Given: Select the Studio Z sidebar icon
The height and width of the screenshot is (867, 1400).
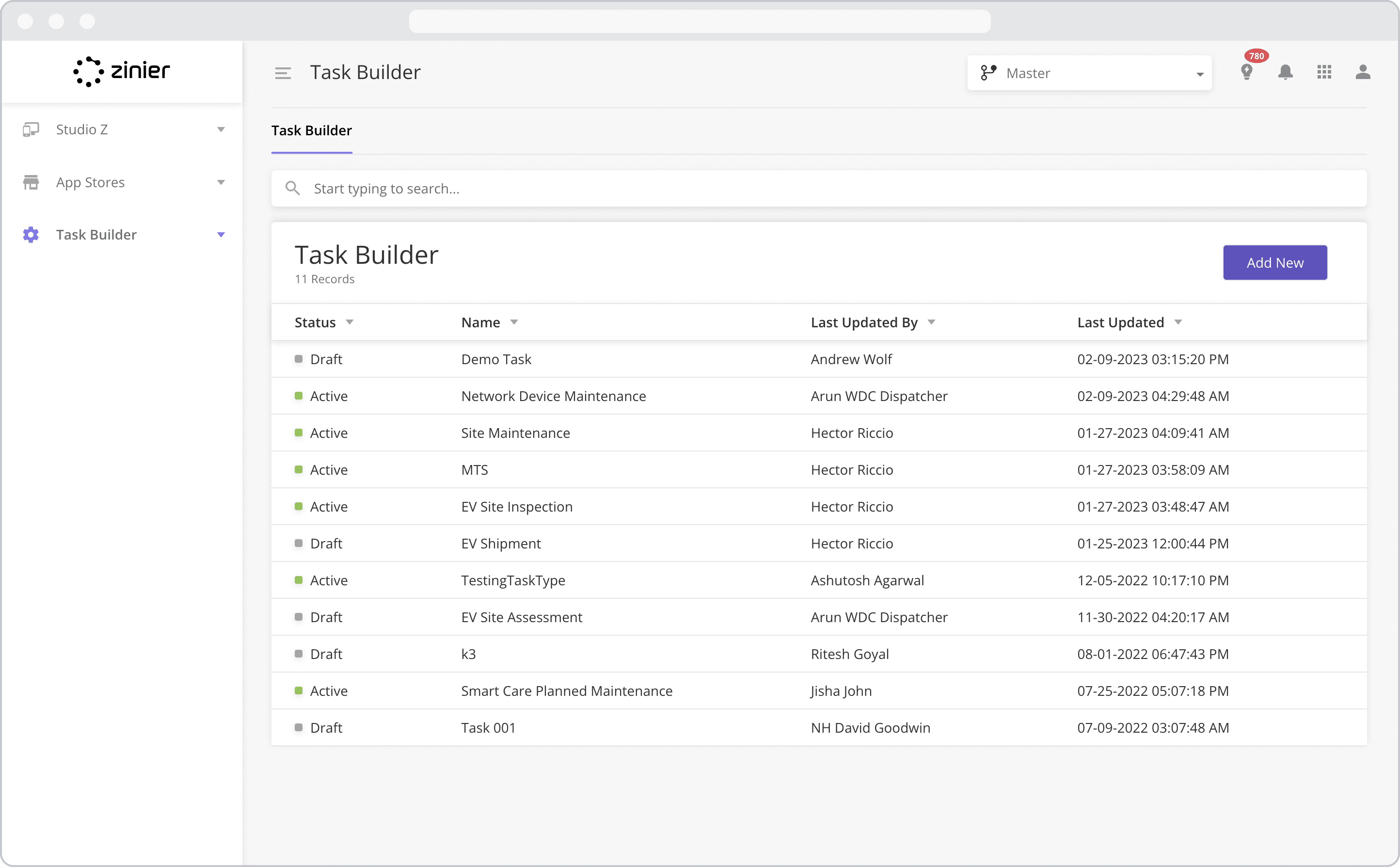Looking at the screenshot, I should tap(31, 129).
